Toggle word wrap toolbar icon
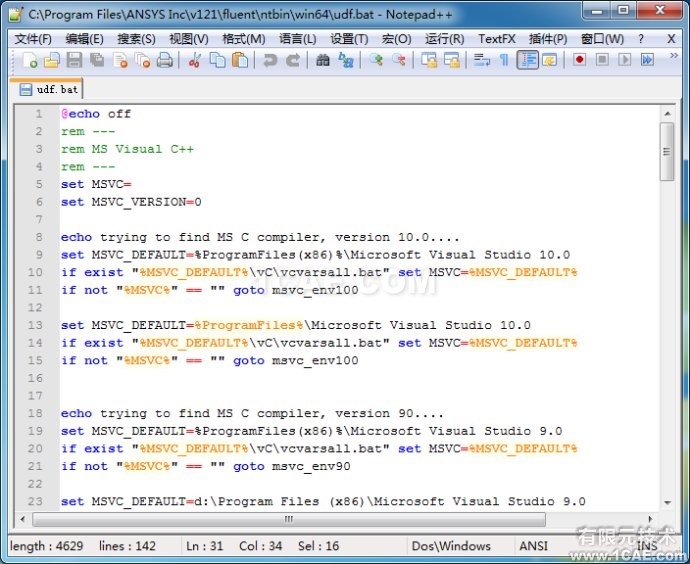 click(x=482, y=60)
